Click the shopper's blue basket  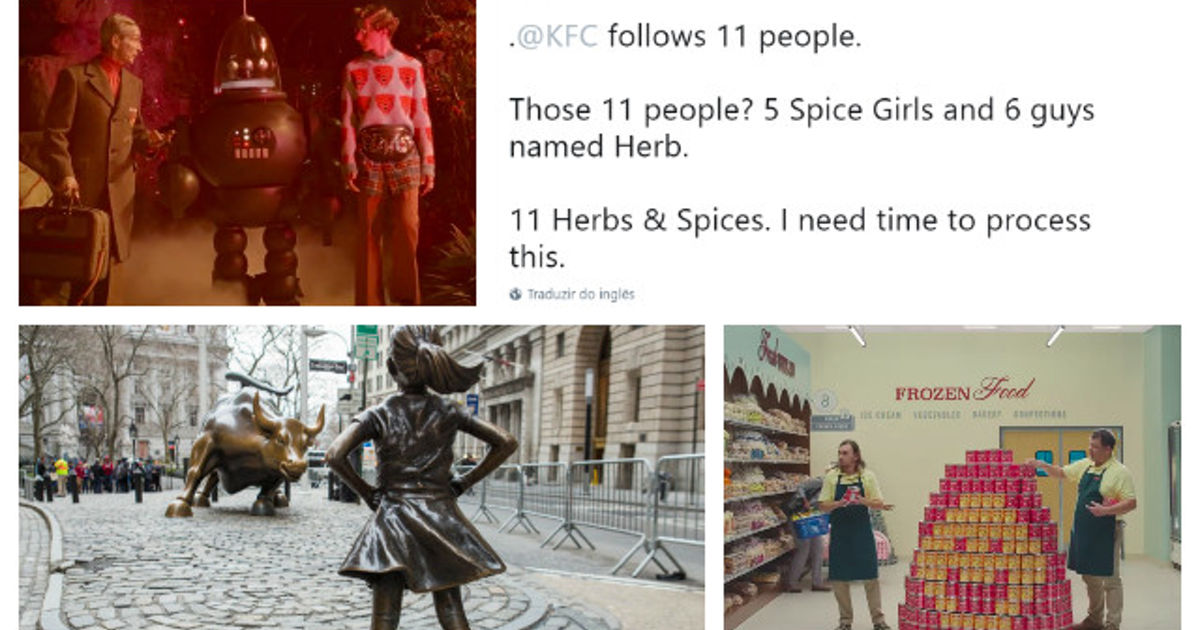click(x=811, y=525)
